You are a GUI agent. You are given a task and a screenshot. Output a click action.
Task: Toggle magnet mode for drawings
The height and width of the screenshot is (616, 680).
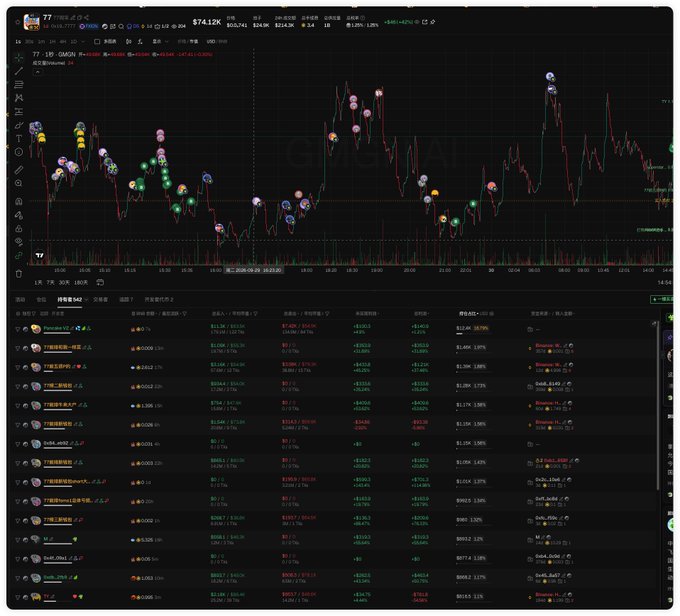[19, 201]
